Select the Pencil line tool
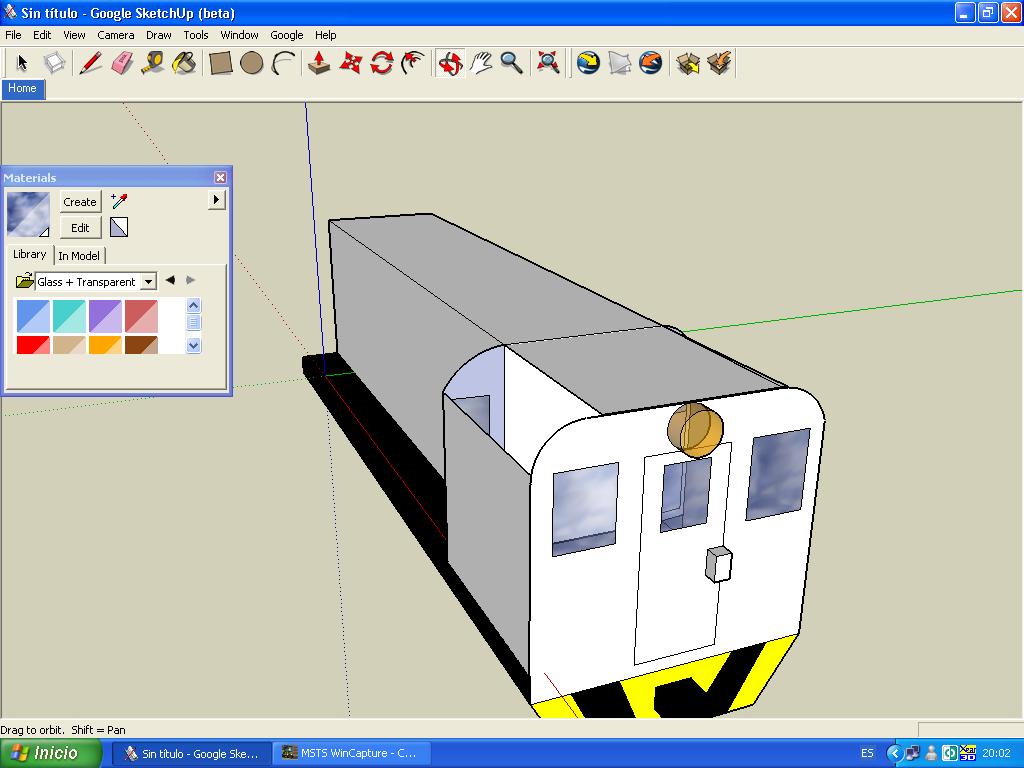1024x768 pixels. click(90, 63)
